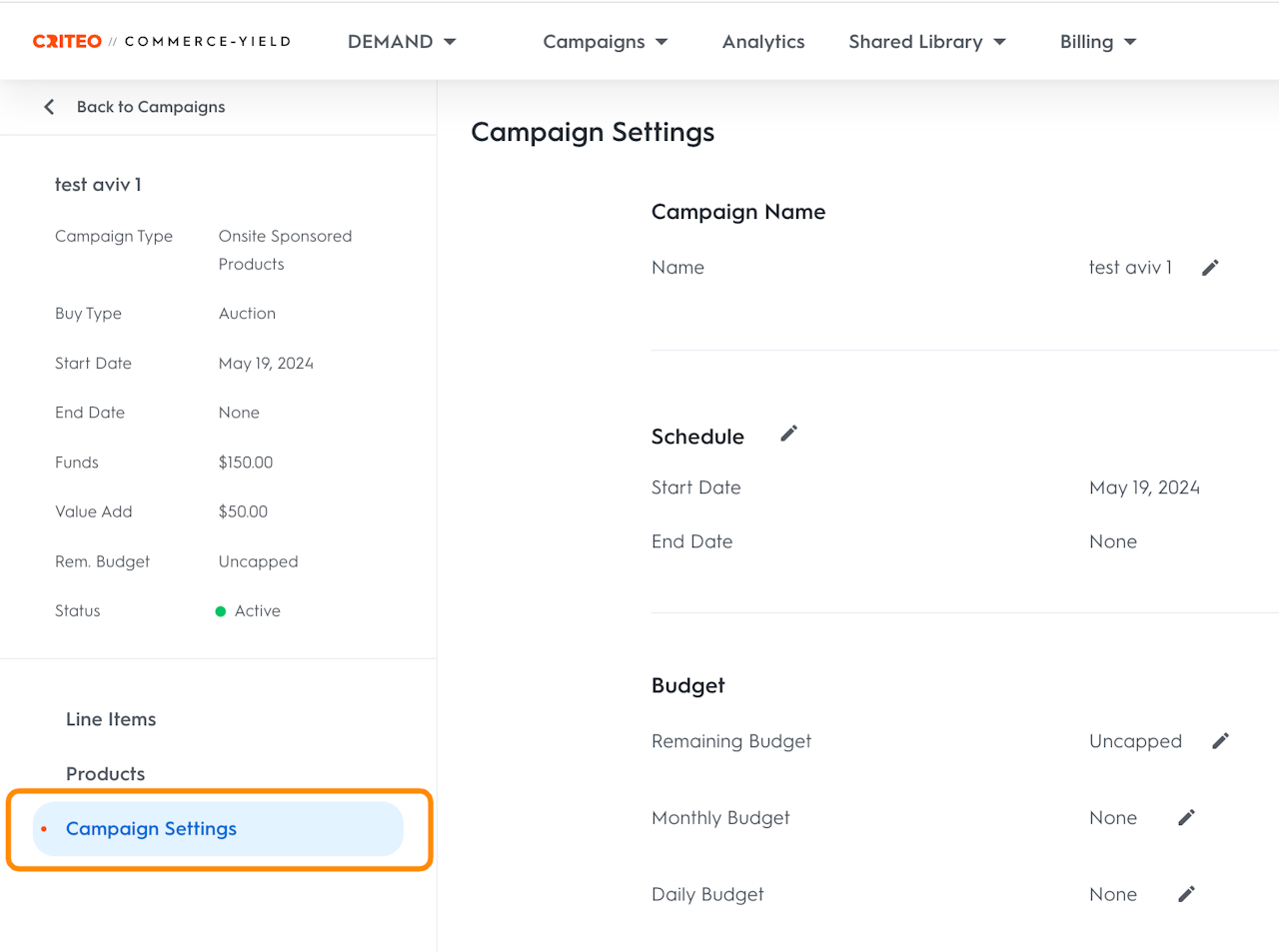Edit Daily Budget pencil icon
This screenshot has height=952, width=1279.
tap(1186, 894)
